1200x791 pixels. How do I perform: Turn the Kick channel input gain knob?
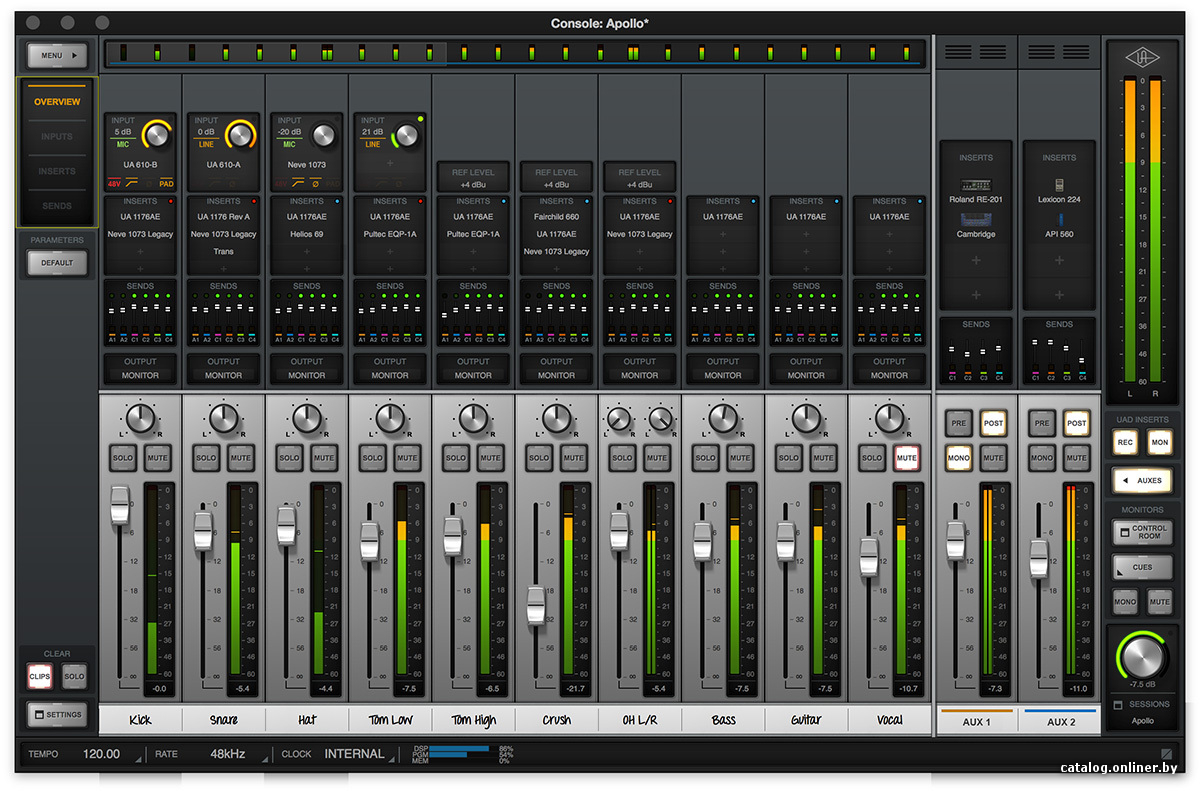tap(157, 134)
